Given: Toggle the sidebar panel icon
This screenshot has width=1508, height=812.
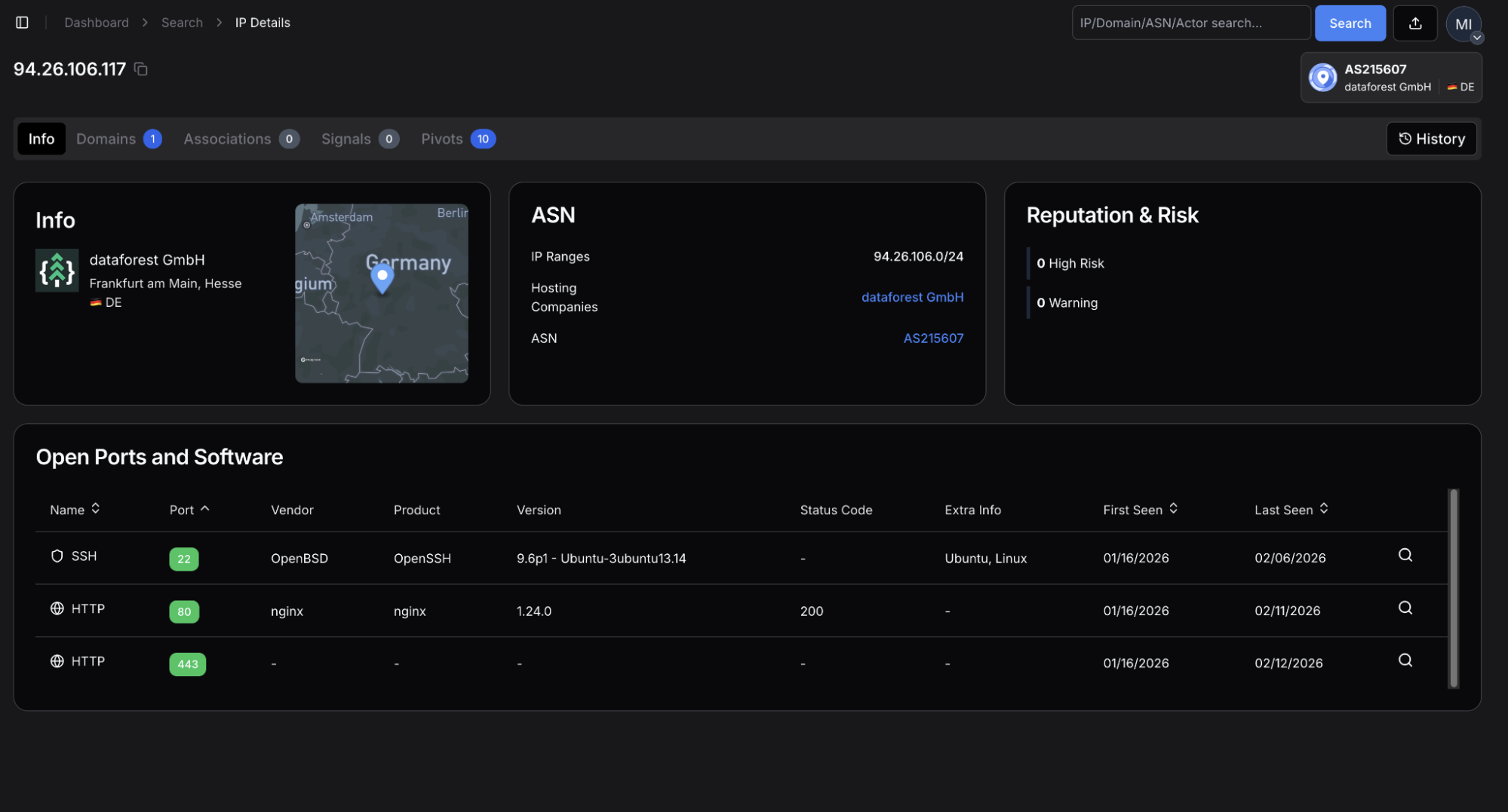Looking at the screenshot, I should pos(22,23).
